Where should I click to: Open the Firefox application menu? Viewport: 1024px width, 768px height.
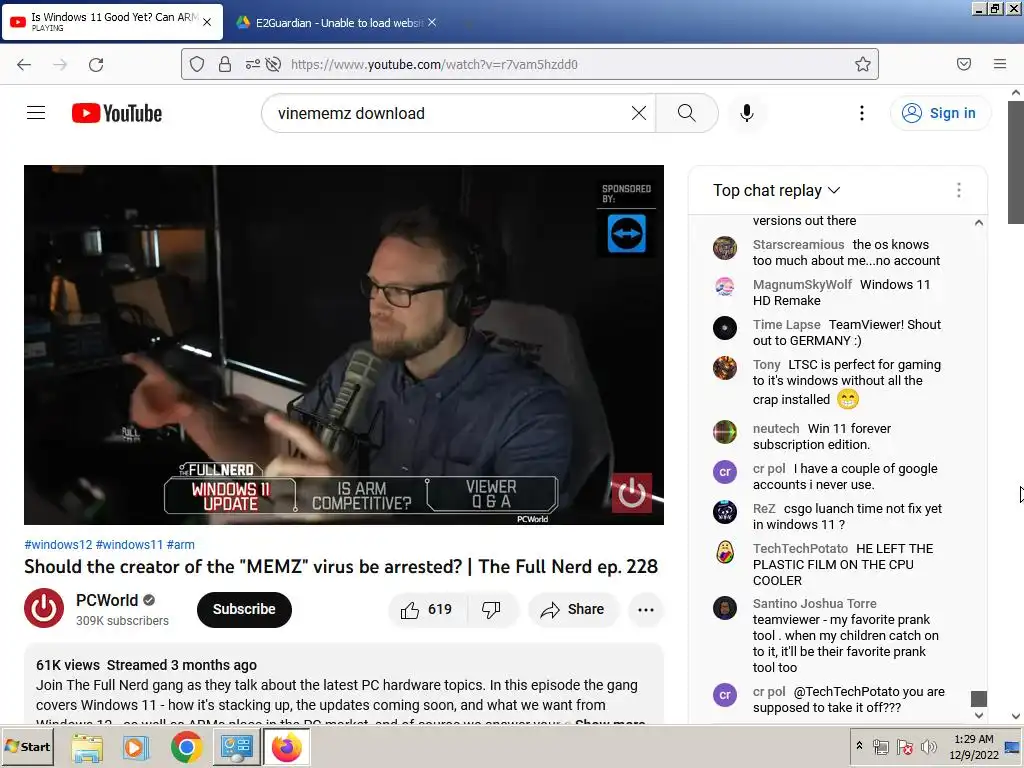(x=1000, y=64)
